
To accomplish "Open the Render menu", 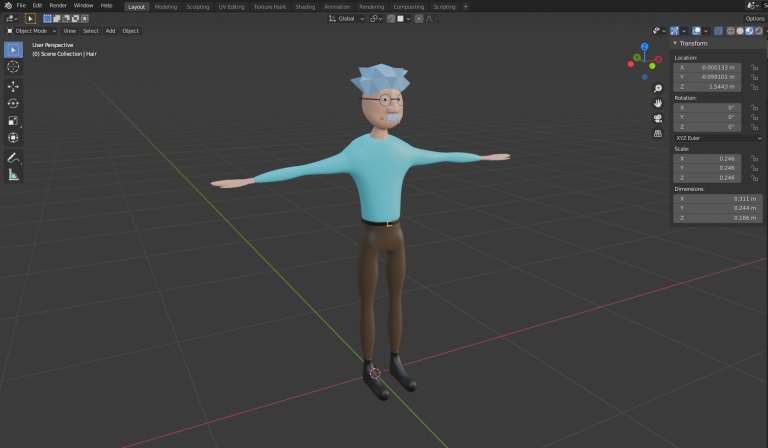I will [58, 5].
